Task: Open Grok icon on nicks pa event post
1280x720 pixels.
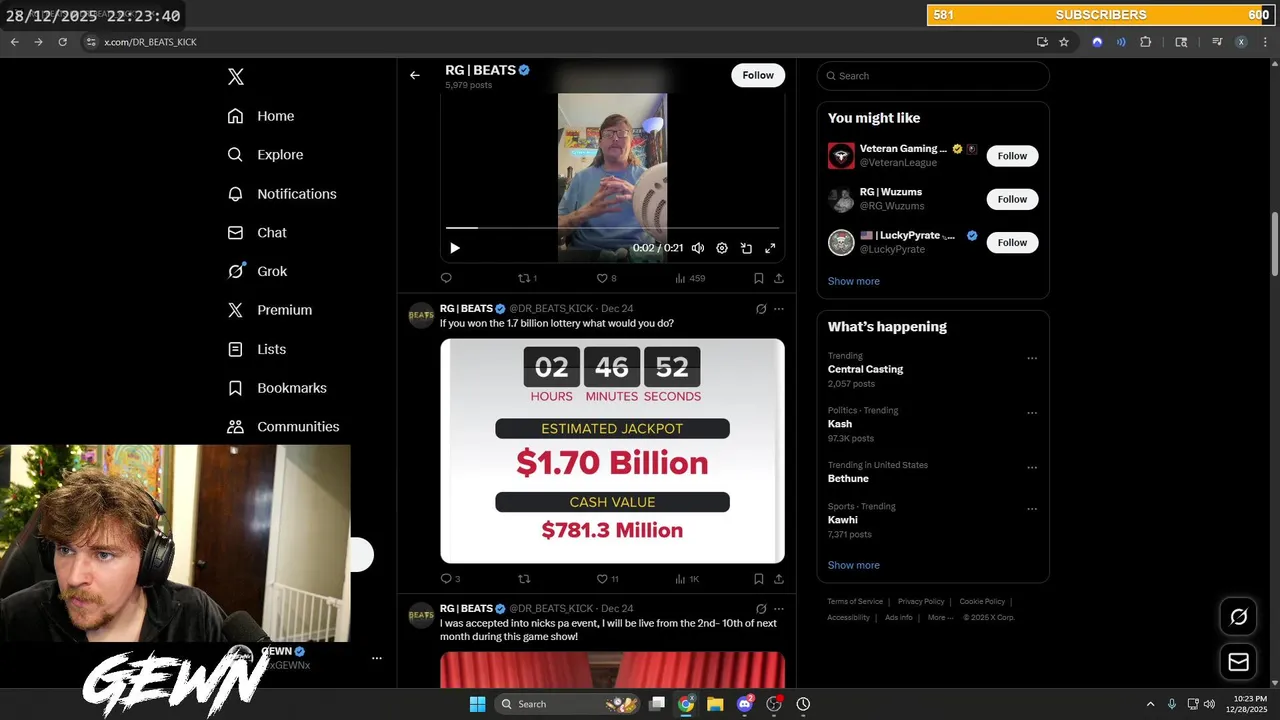Action: point(761,609)
